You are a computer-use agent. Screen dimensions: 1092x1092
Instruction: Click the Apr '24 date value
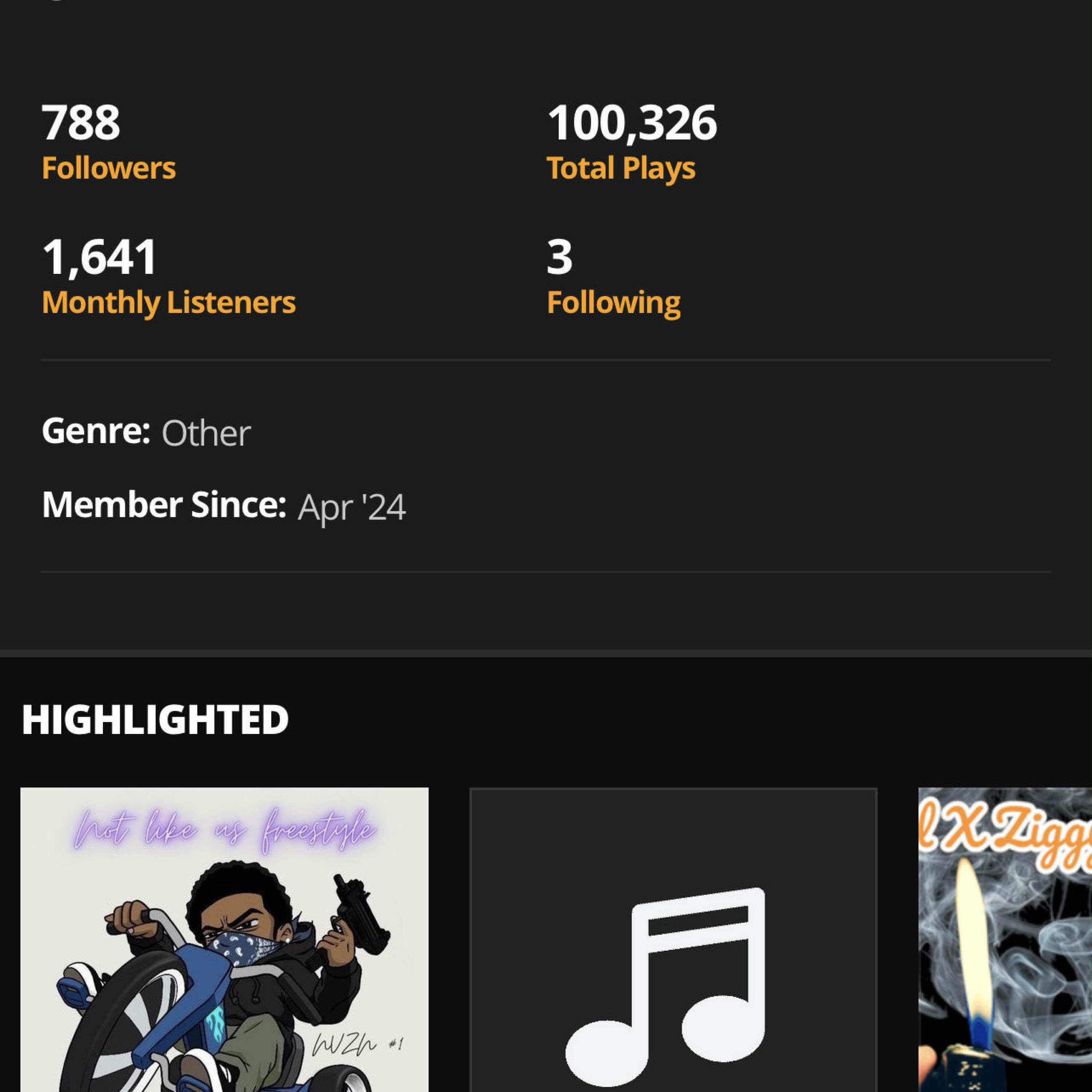click(x=352, y=507)
